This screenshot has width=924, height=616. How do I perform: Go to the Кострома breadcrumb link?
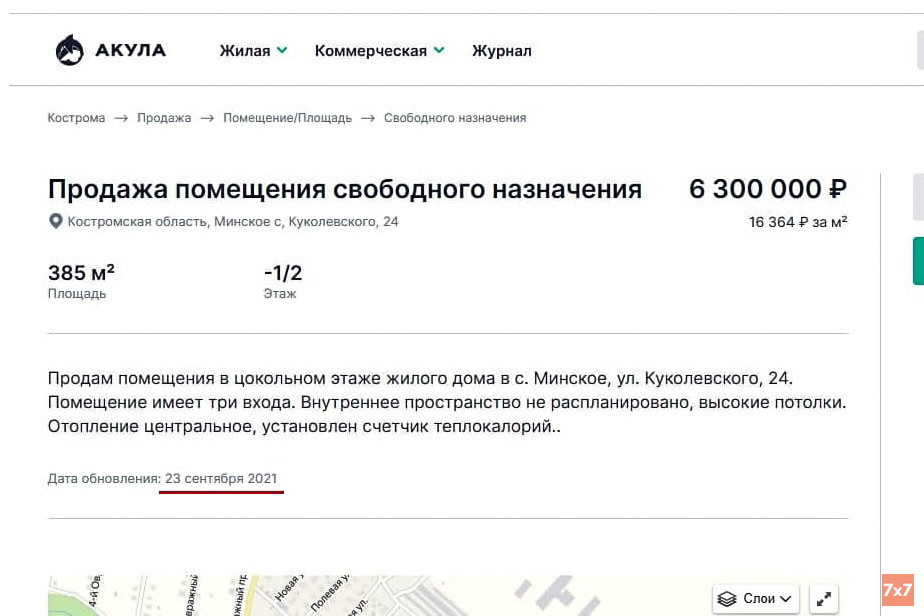click(76, 117)
